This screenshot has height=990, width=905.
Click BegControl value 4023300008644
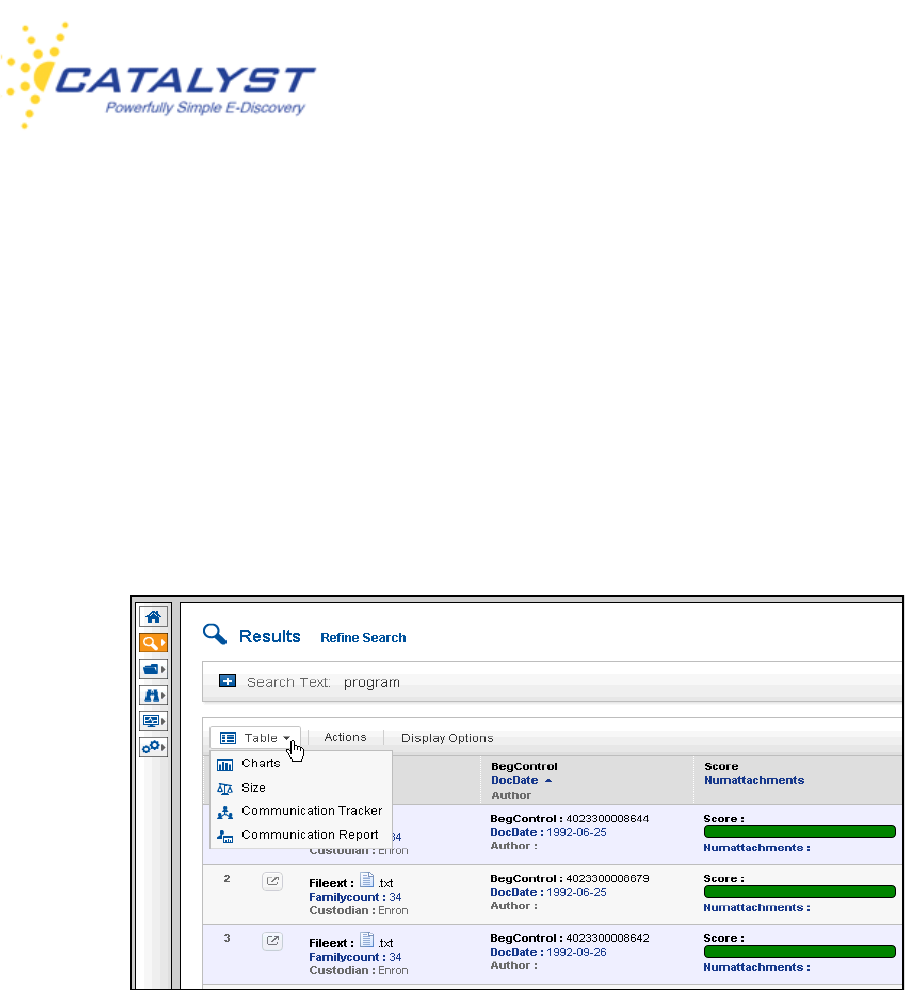(608, 819)
